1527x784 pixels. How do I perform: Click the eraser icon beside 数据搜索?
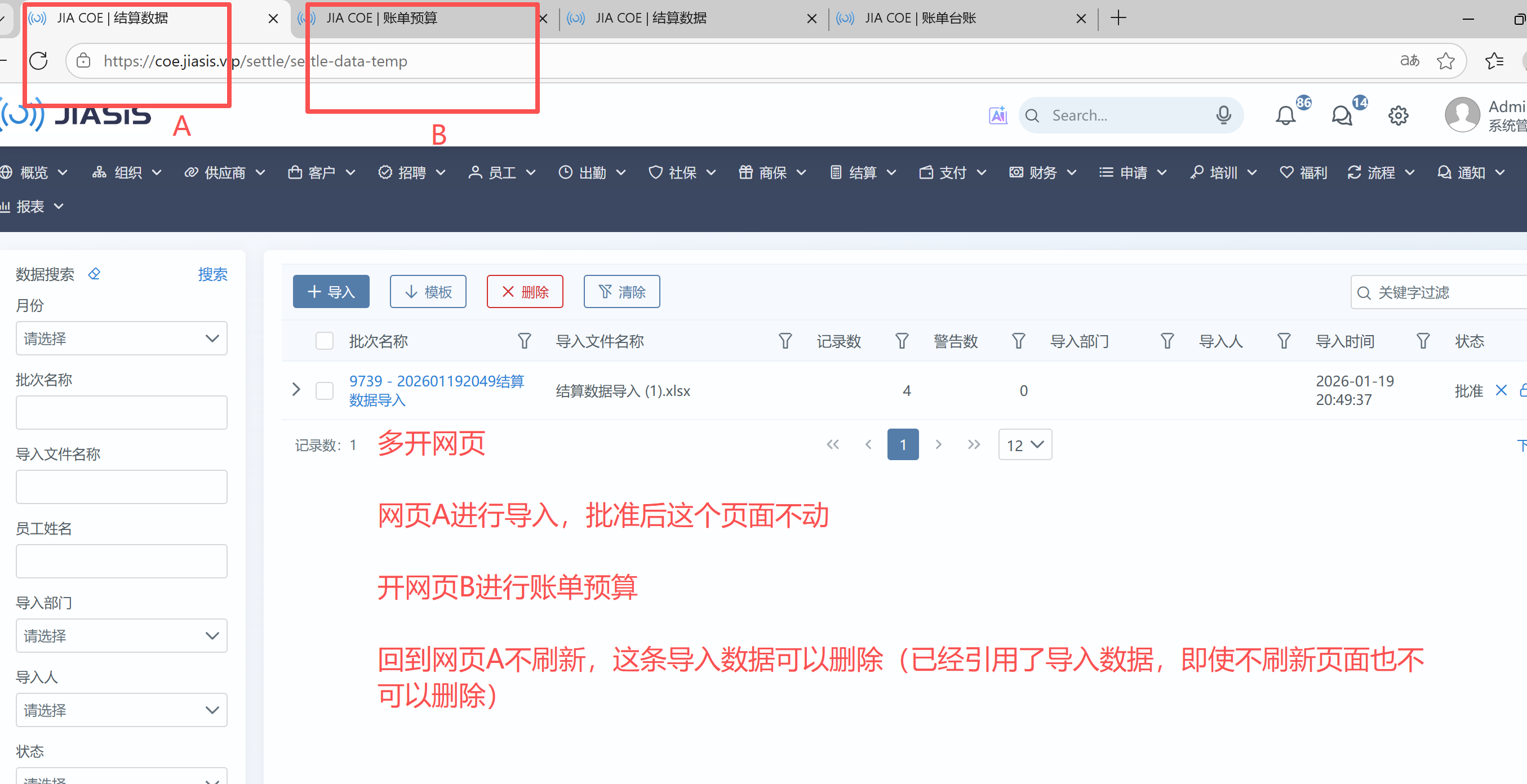pyautogui.click(x=94, y=274)
